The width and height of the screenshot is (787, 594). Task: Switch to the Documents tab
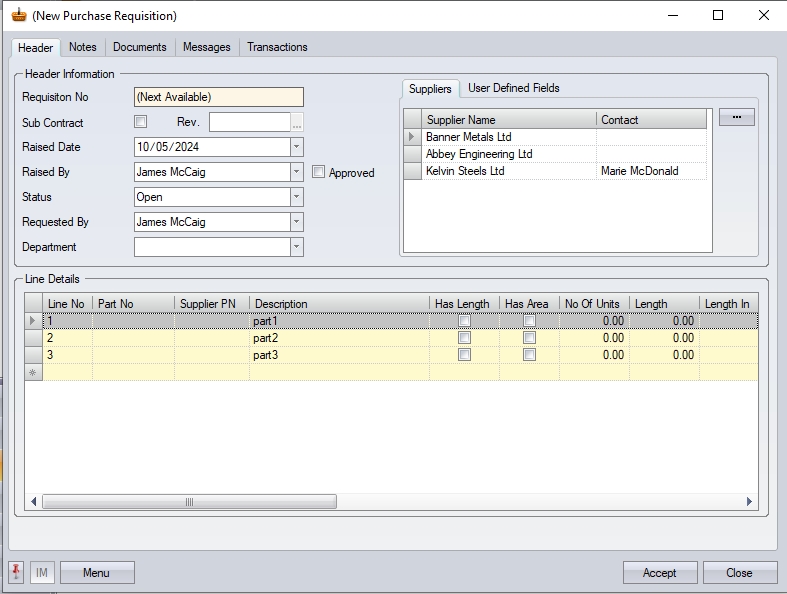[x=139, y=47]
